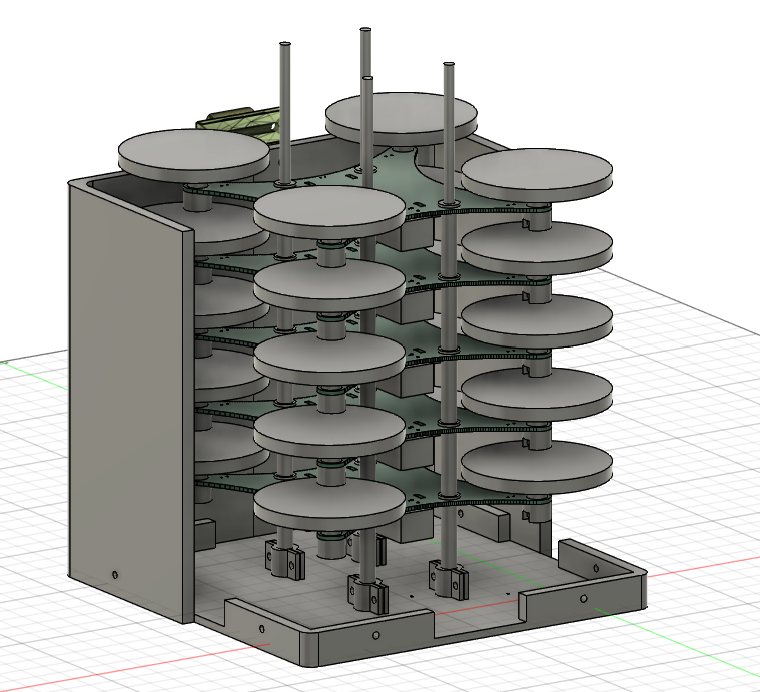The image size is (760, 692).
Task: Pick the topmost disc of the front-center stack
Action: pyautogui.click(x=330, y=212)
